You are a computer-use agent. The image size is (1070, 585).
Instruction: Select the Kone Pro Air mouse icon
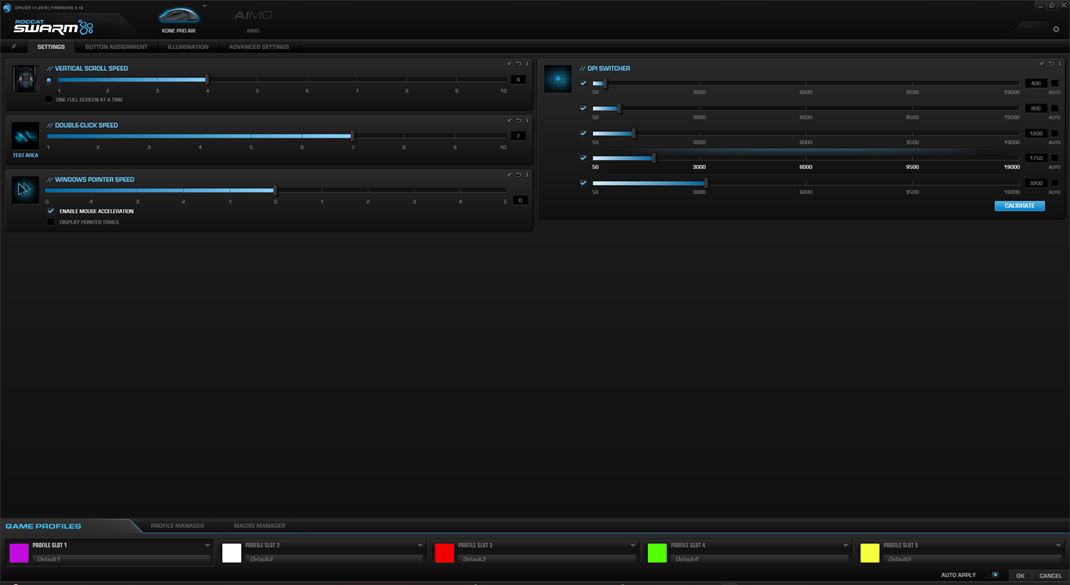click(178, 16)
